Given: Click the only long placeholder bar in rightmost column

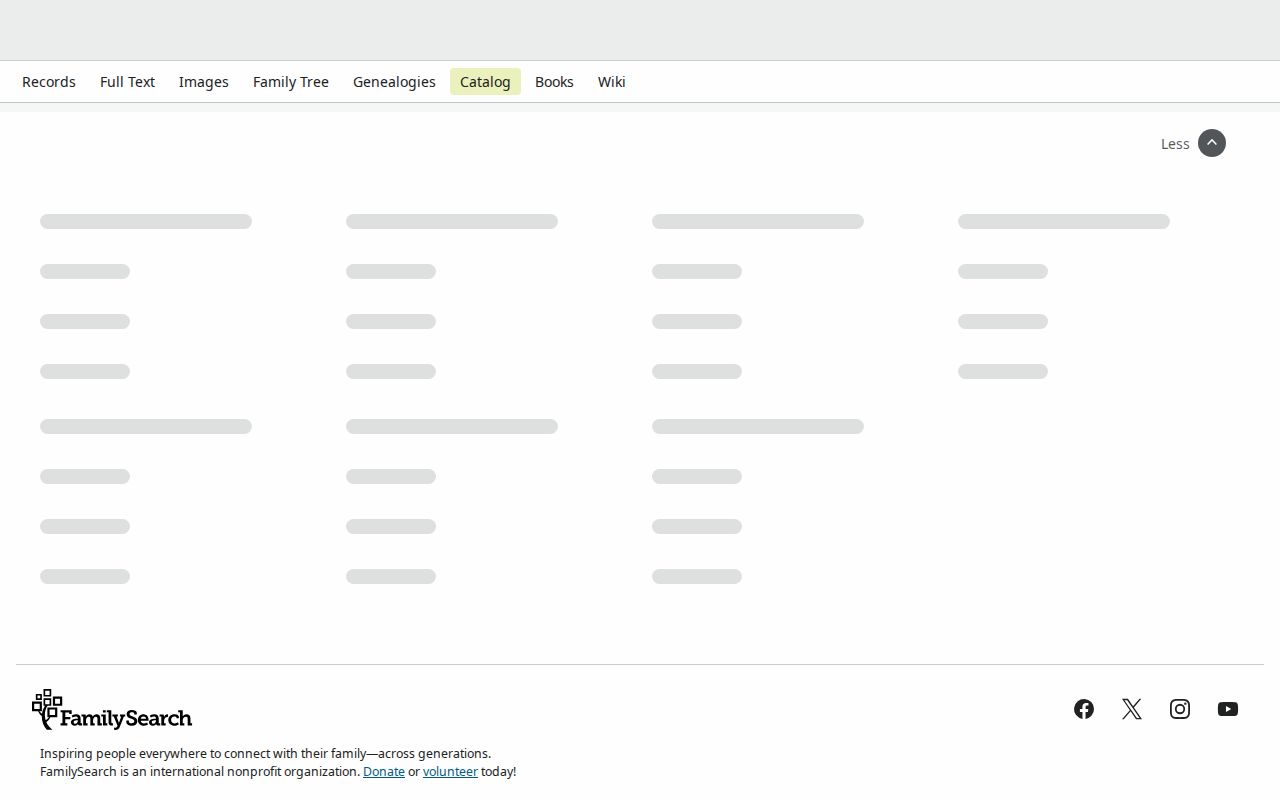Looking at the screenshot, I should tap(1064, 221).
